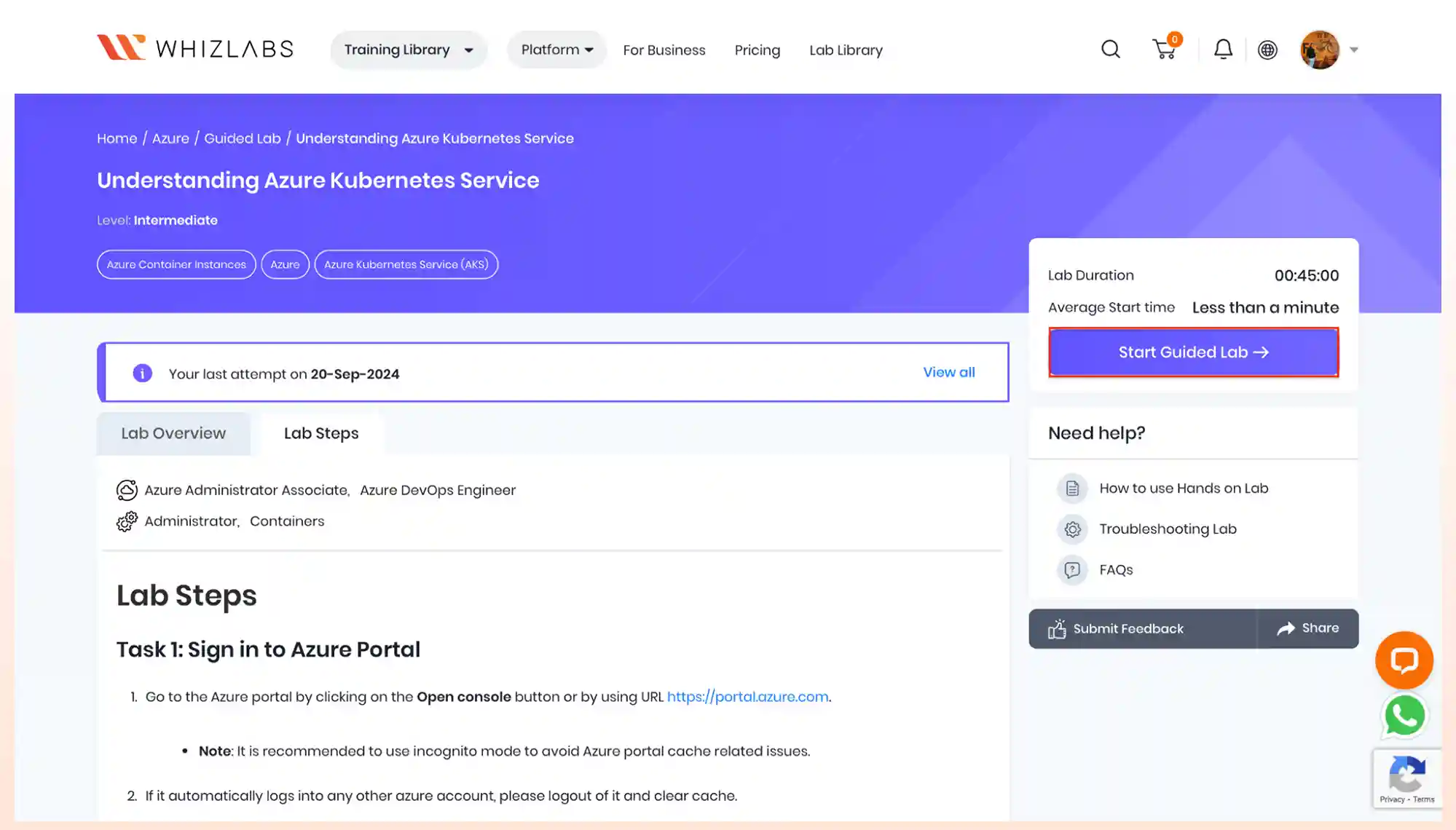Click the info icon in last attempt banner
The image size is (1456, 830).
coord(142,373)
